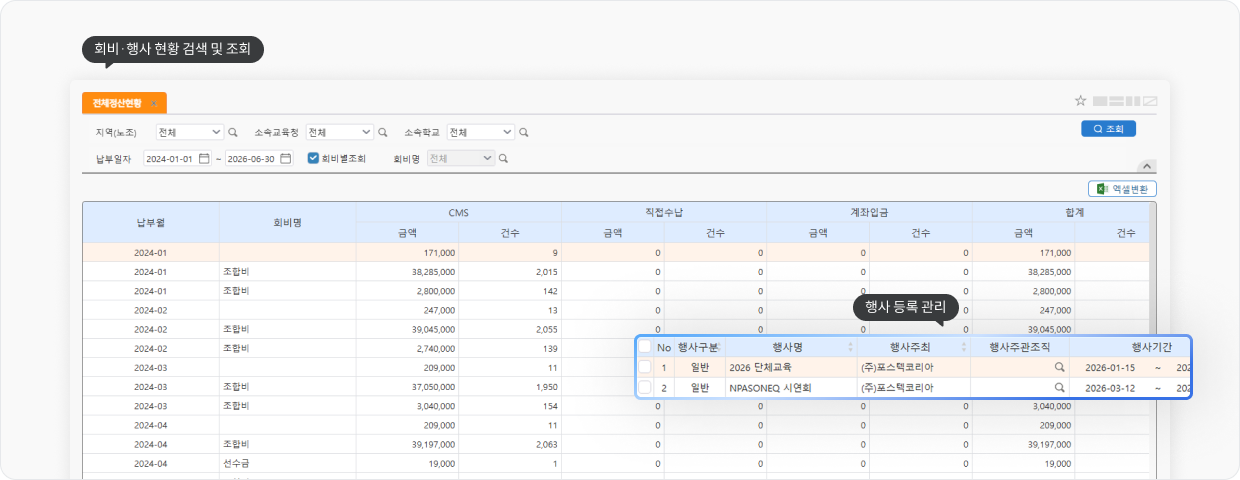1240x480 pixels.
Task: Click the CMS amount cell 39,197,000
Action: click(x=407, y=444)
